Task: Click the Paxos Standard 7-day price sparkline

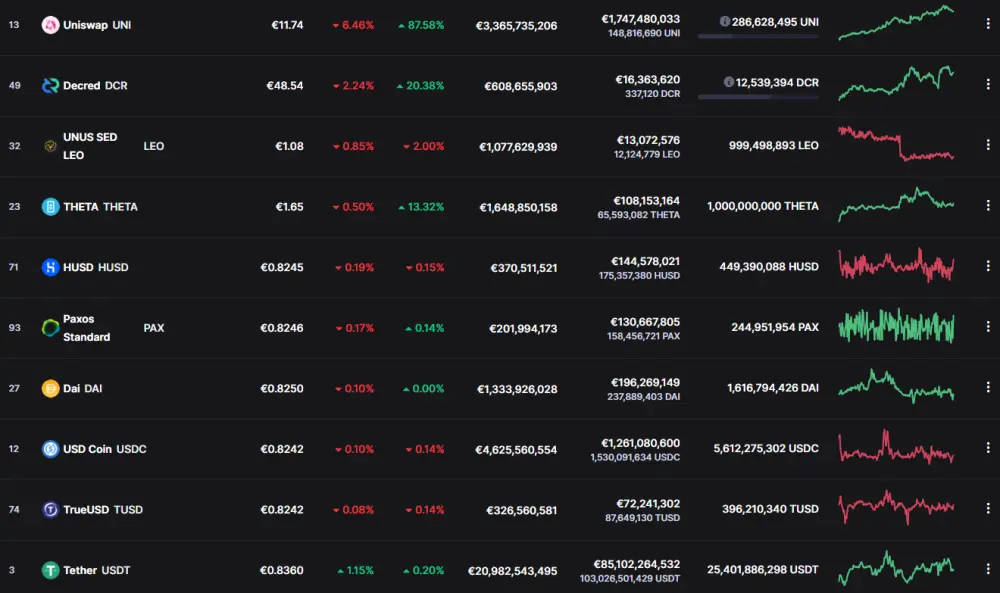Action: [896, 326]
